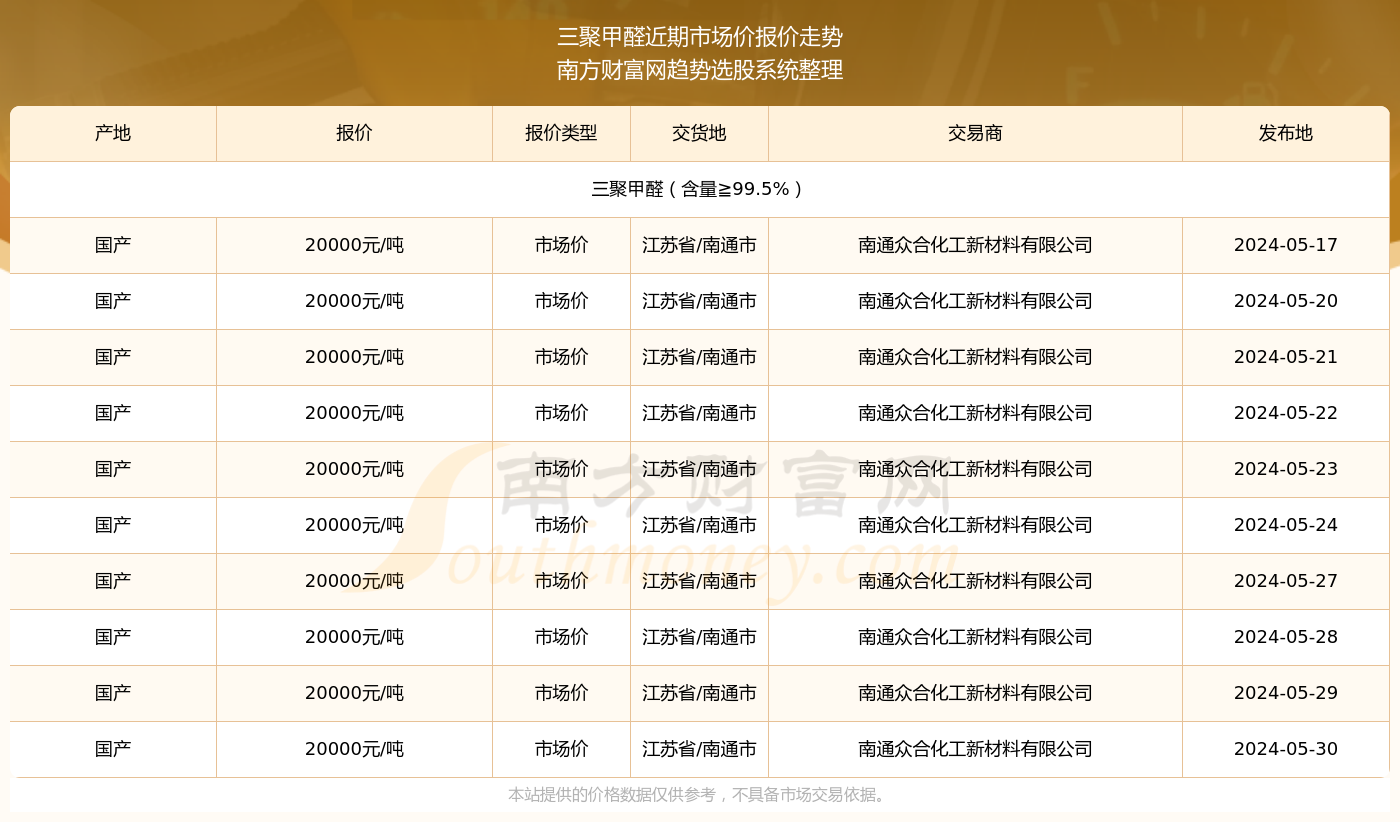This screenshot has width=1400, height=822.
Task: Click the date cell 2024-05-27
Action: (1286, 581)
